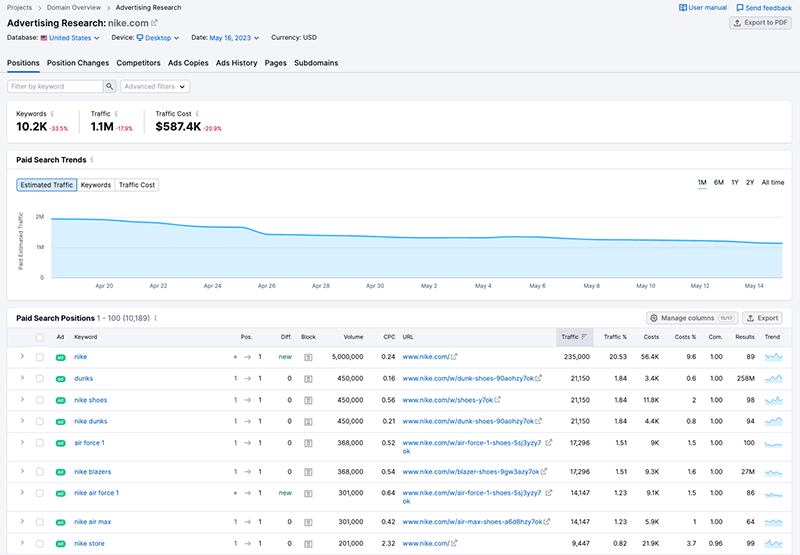Check the checkbox for the nike blazers row

click(x=40, y=472)
